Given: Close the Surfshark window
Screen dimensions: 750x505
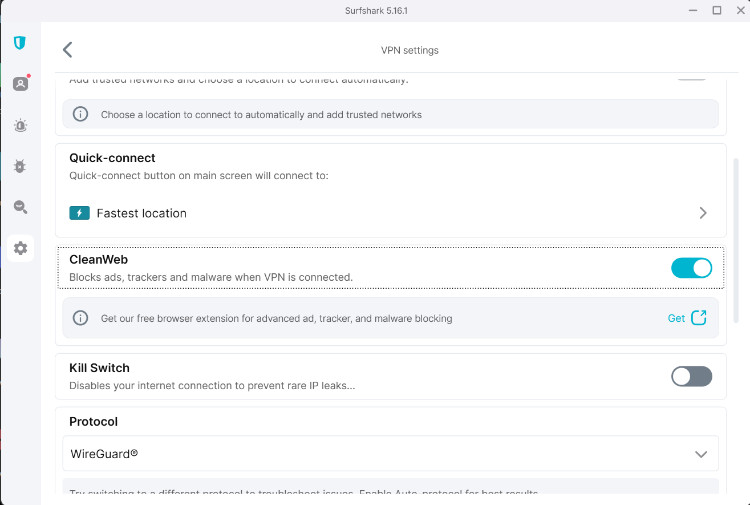Looking at the screenshot, I should click(740, 11).
